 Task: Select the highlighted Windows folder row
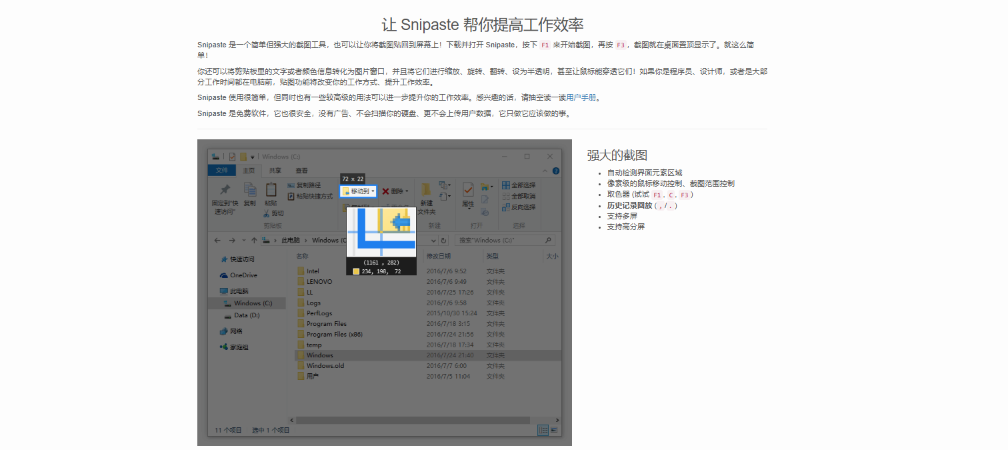pyautogui.click(x=429, y=355)
